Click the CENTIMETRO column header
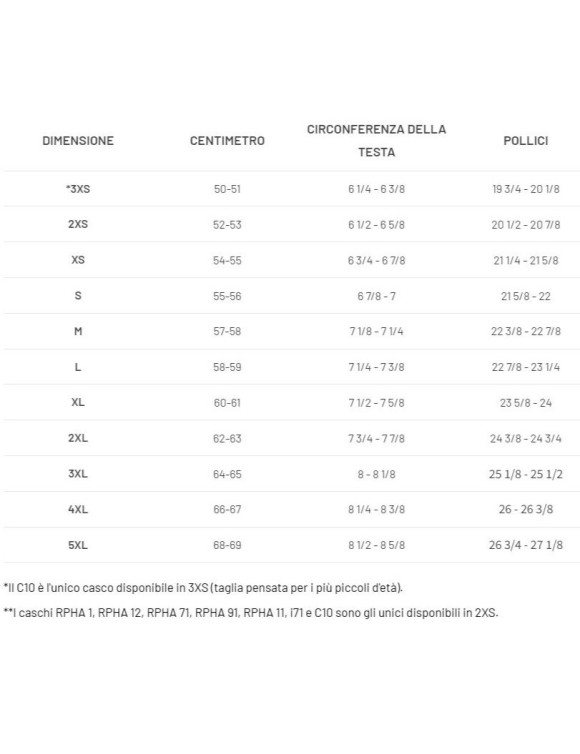580x754 pixels. [x=227, y=141]
